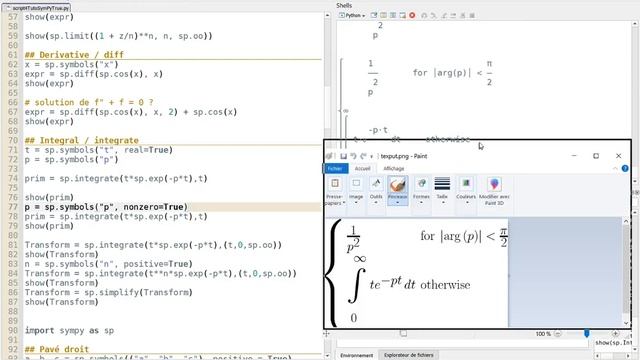Click line number 84 in the gutter
640x360 pixels.
click(x=13, y=273)
